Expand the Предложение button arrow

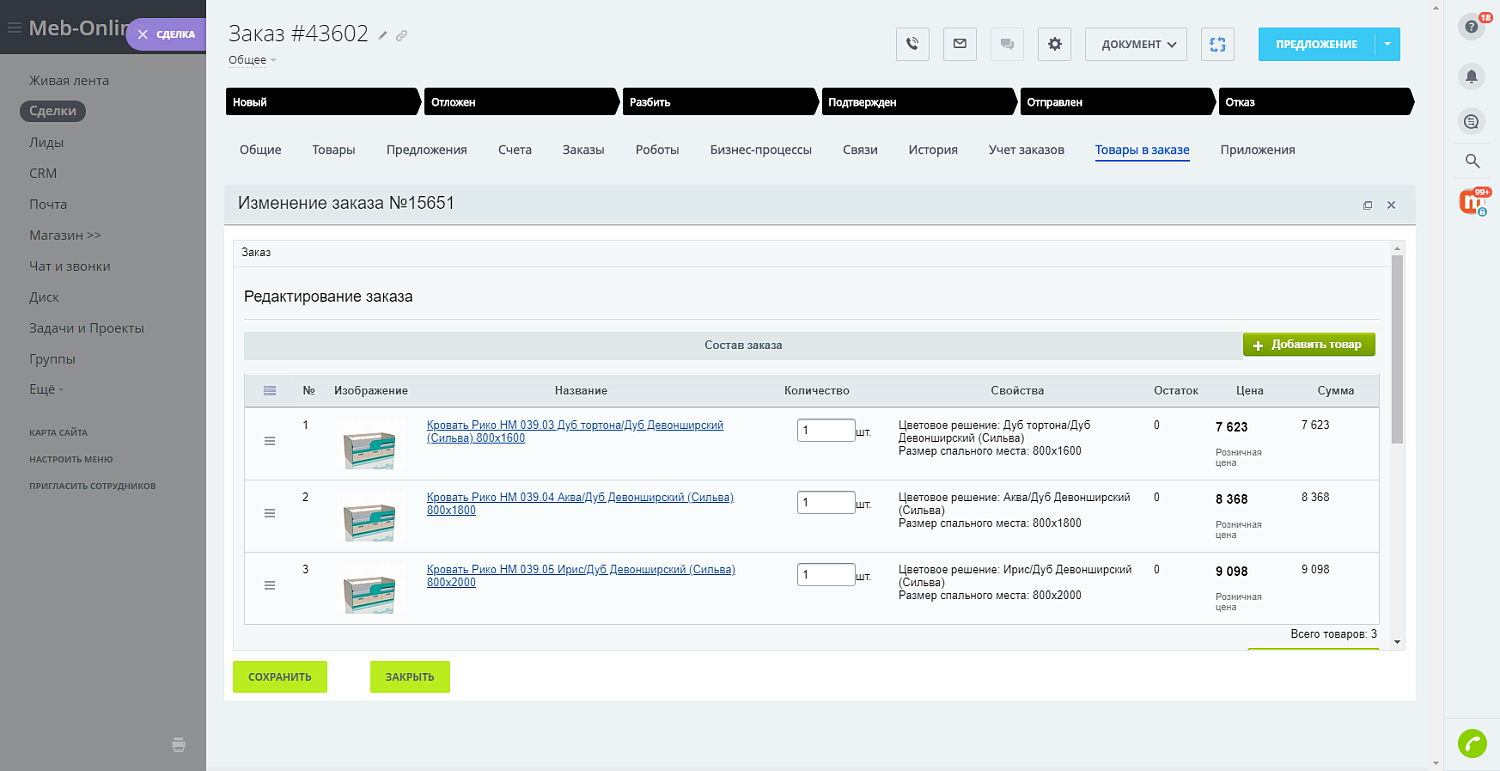tap(1386, 44)
